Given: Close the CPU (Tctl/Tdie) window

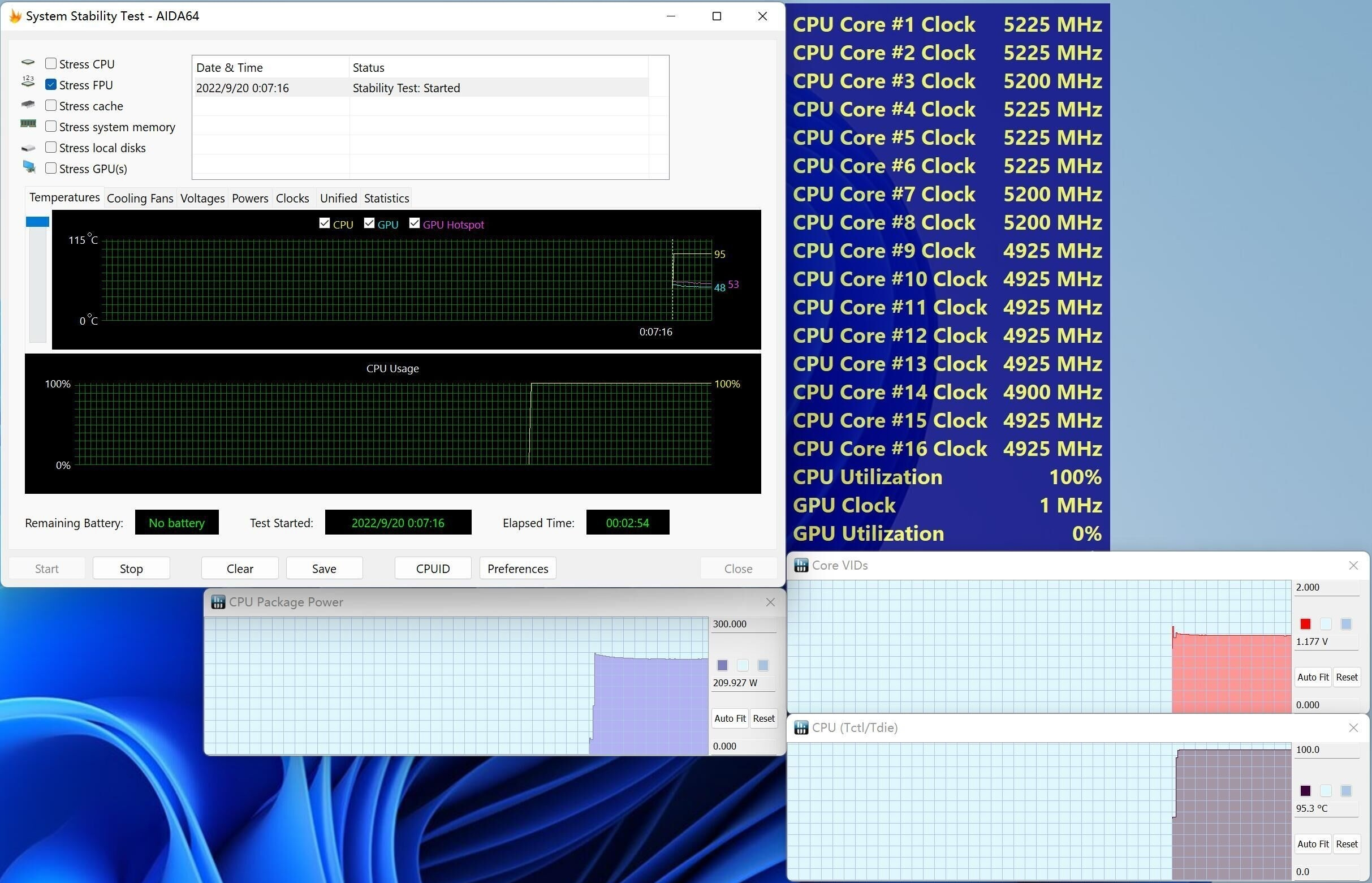Looking at the screenshot, I should click(x=1354, y=727).
